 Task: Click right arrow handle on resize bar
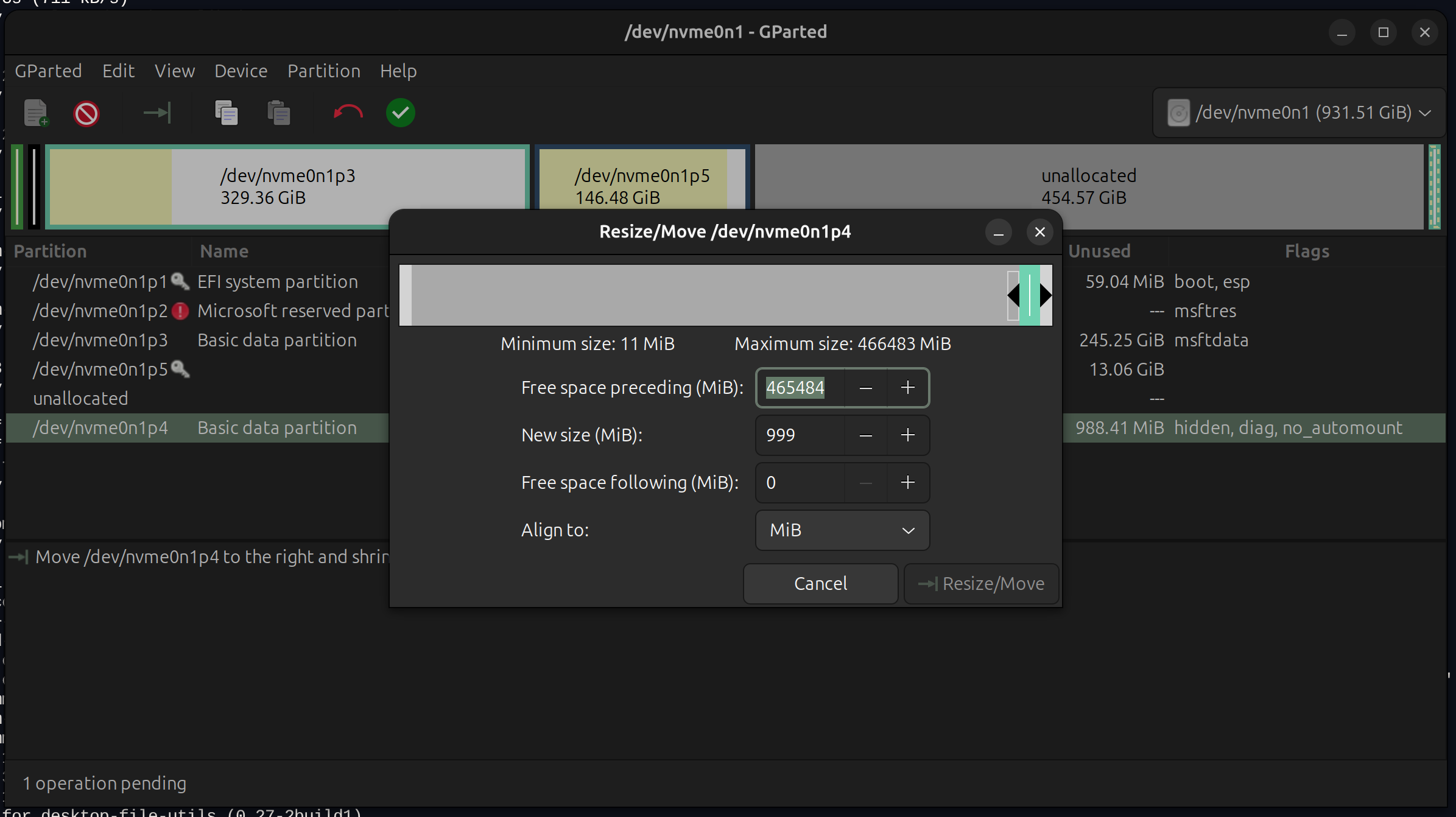pyautogui.click(x=1046, y=296)
